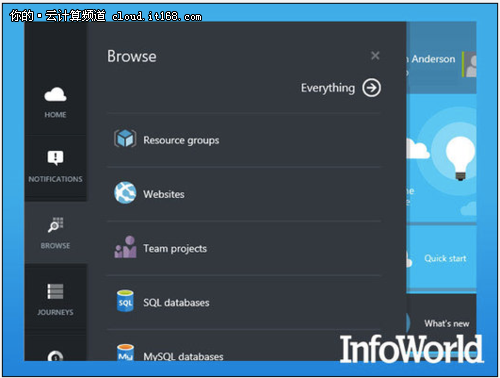Click the Anderson account name

pyautogui.click(x=433, y=59)
